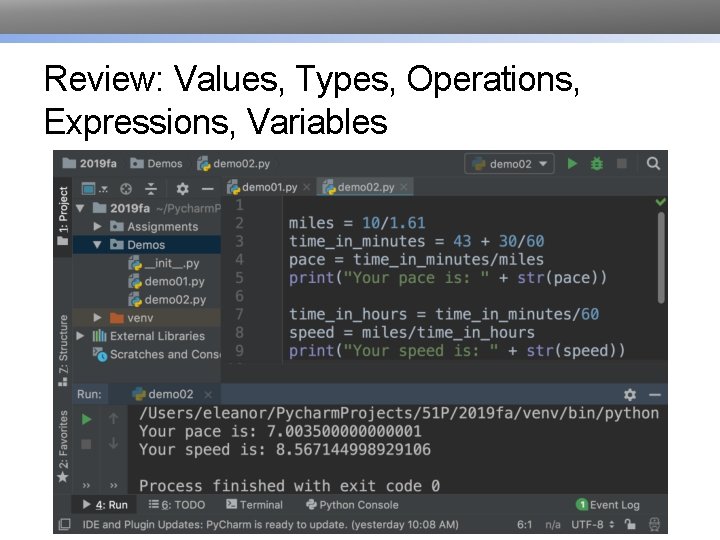The height and width of the screenshot is (540, 720).
Task: Click the 2019fa breadcrumb folder
Action: coord(90,163)
